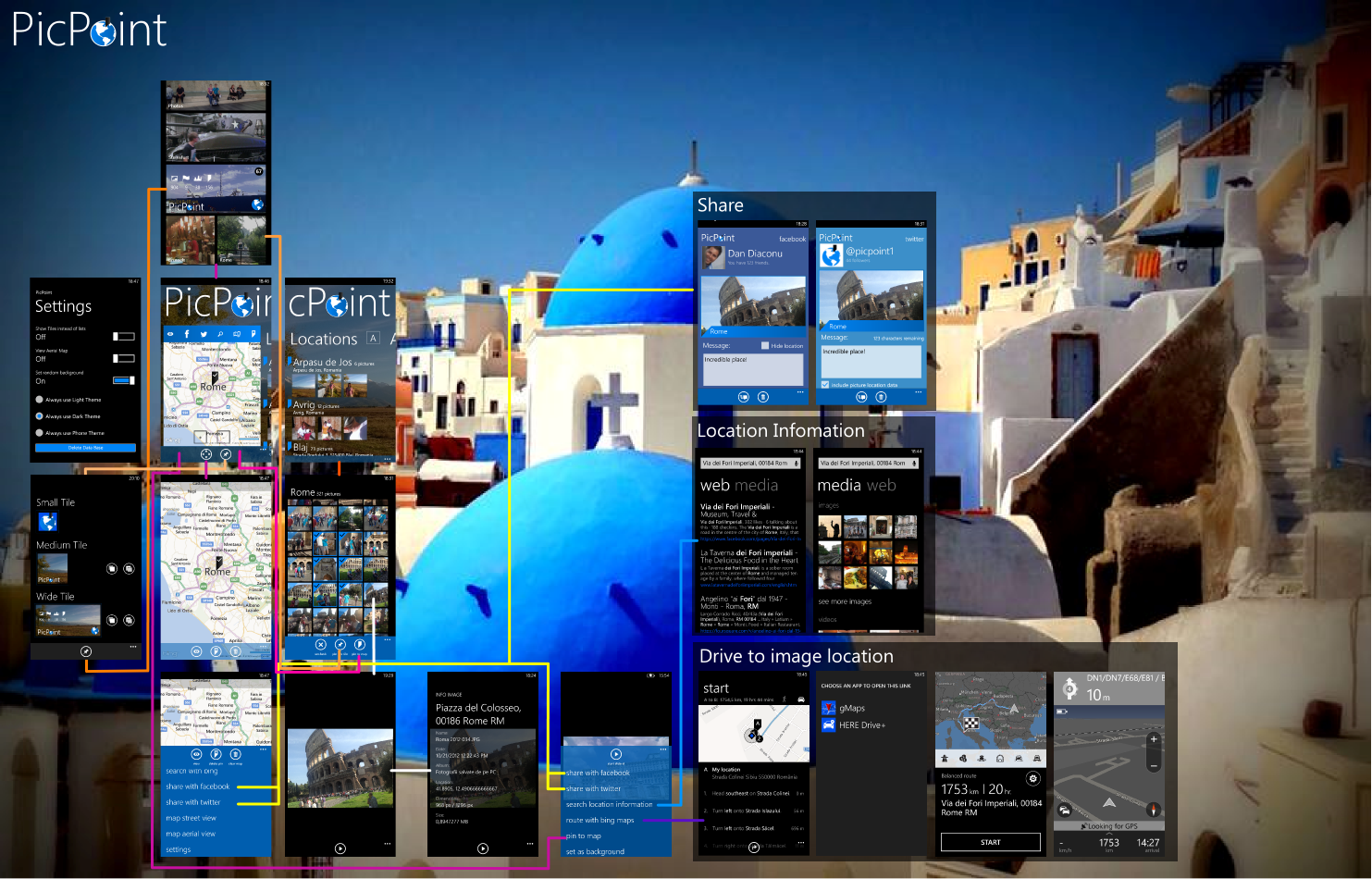1372x879 pixels.
Task: Click the Facebook icon in the map toolbar
Action: 187,334
